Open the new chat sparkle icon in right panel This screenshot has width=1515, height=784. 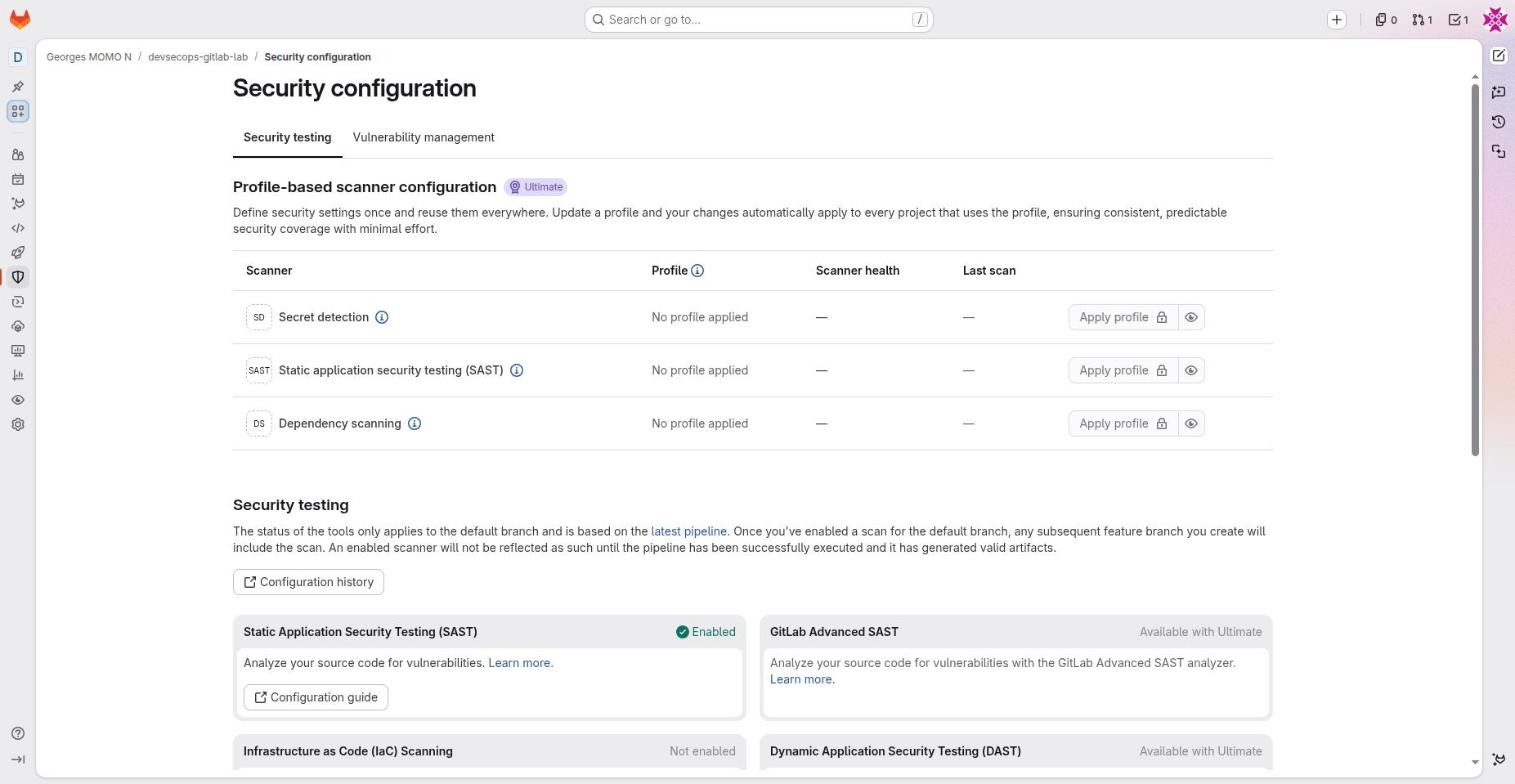[1498, 92]
